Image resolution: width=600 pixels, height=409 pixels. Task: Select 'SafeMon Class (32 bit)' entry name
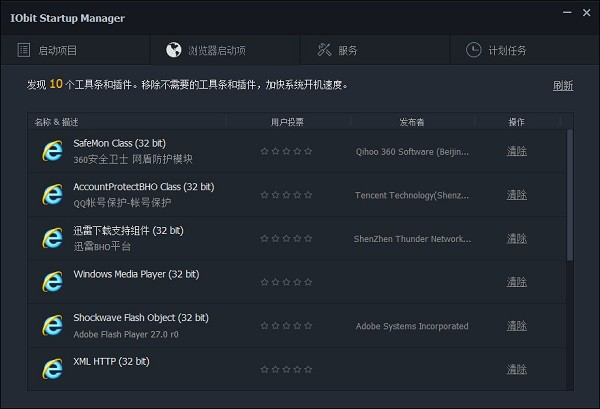119,143
